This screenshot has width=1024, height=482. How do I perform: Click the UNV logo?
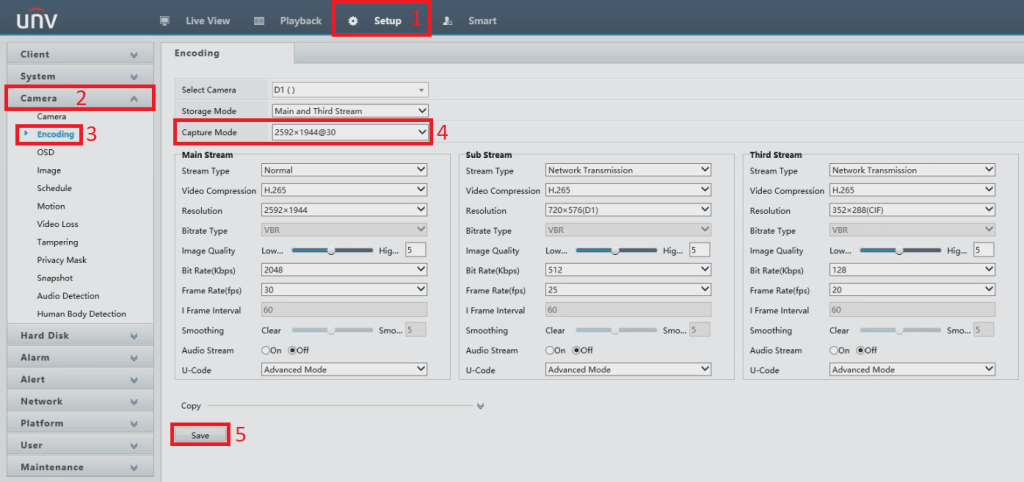click(37, 20)
